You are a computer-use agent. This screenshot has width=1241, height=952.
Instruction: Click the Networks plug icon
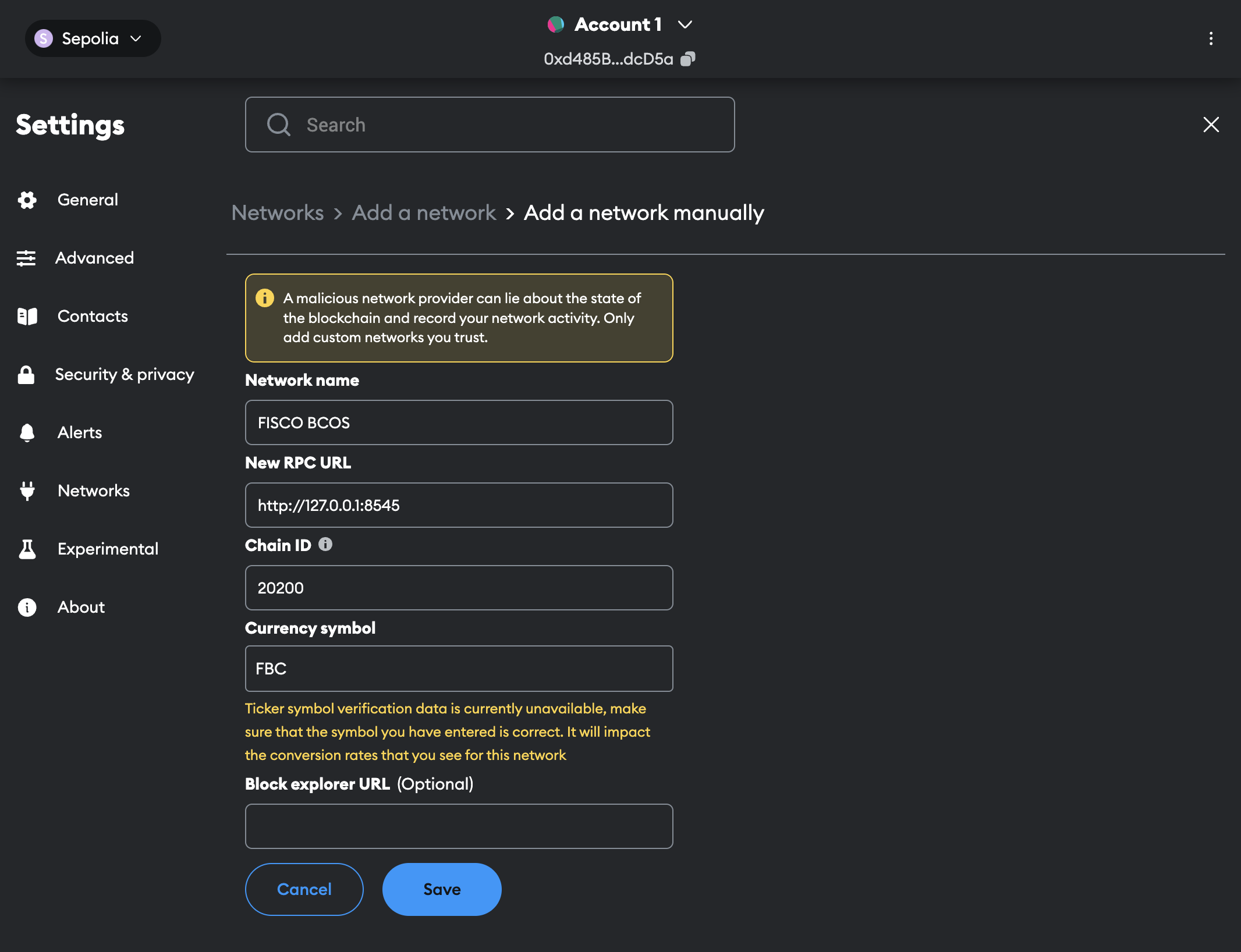pyautogui.click(x=27, y=491)
